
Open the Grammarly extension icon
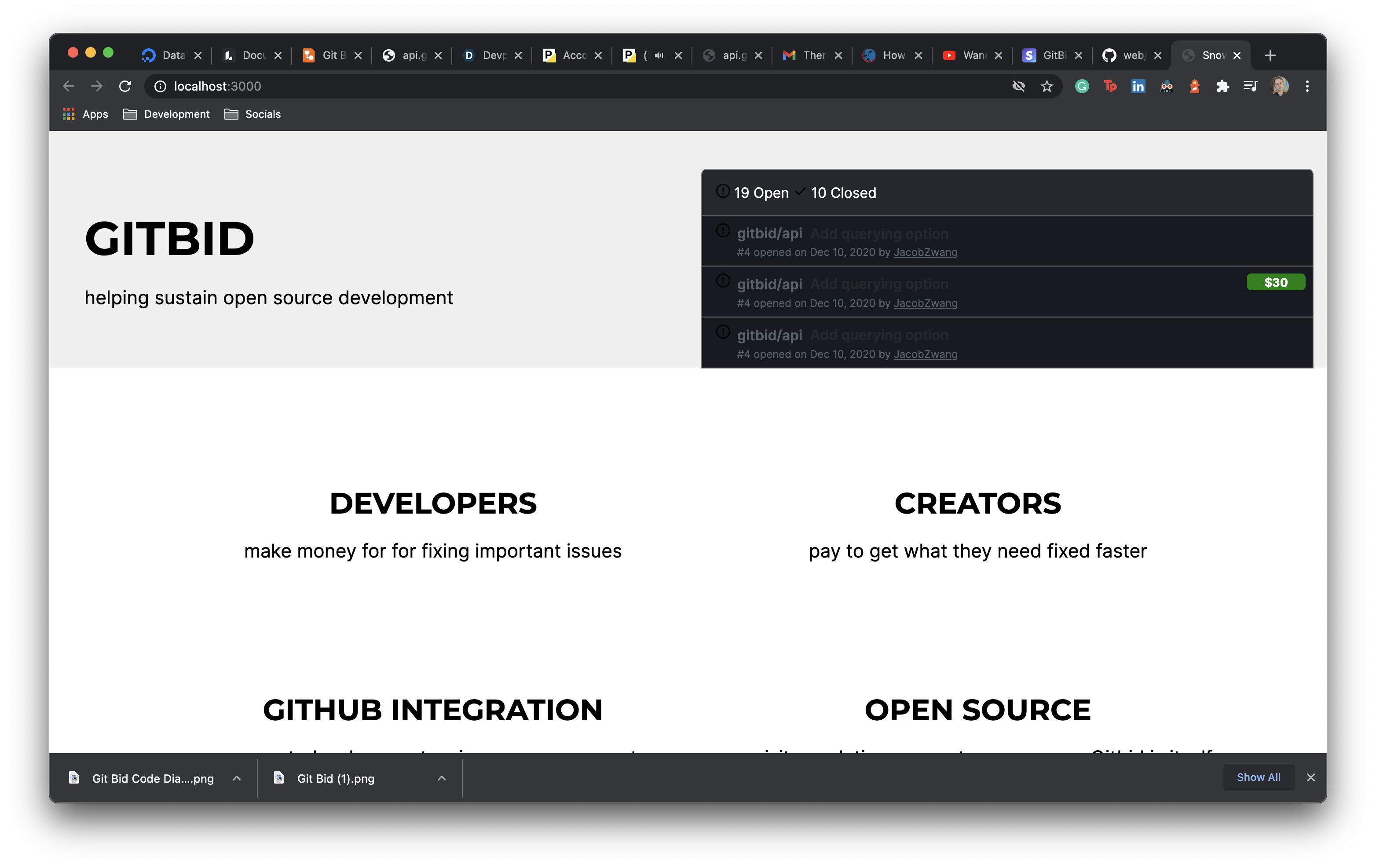click(x=1082, y=86)
